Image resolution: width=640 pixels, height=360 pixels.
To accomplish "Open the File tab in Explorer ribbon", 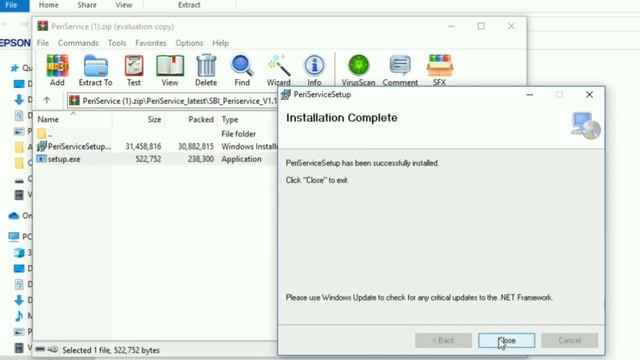I will point(12,5).
